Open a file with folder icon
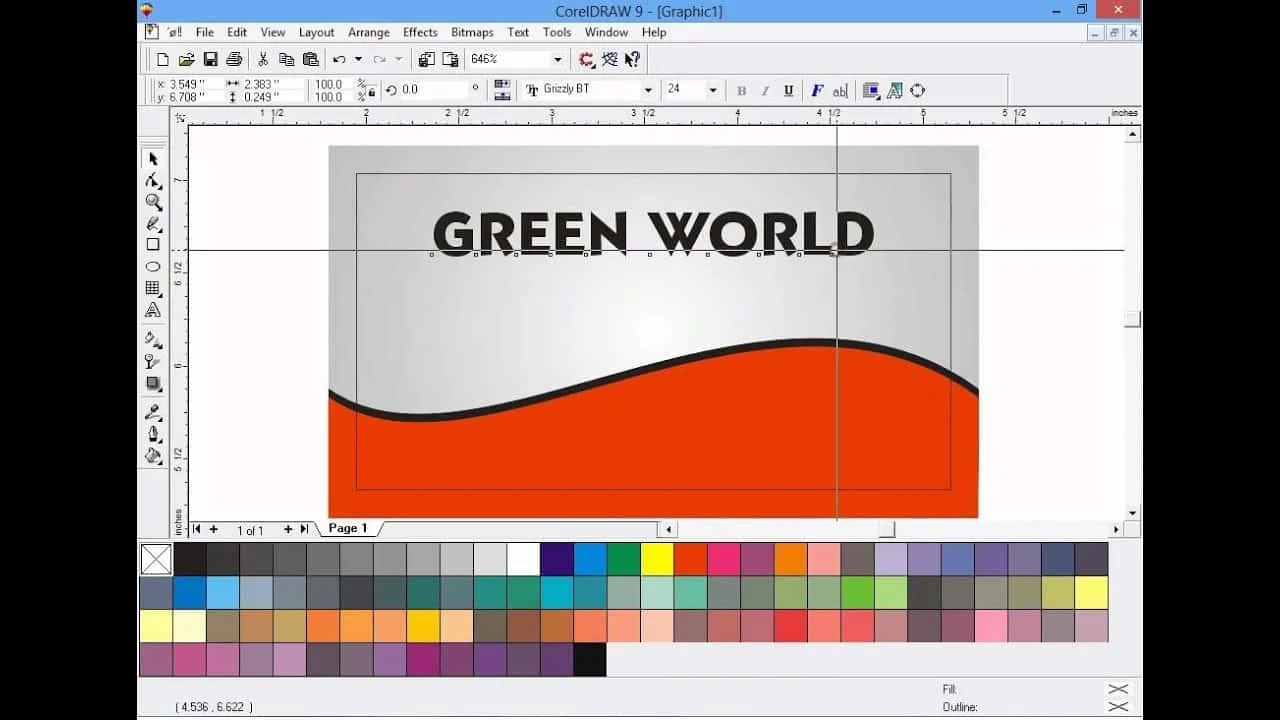 pyautogui.click(x=186, y=60)
